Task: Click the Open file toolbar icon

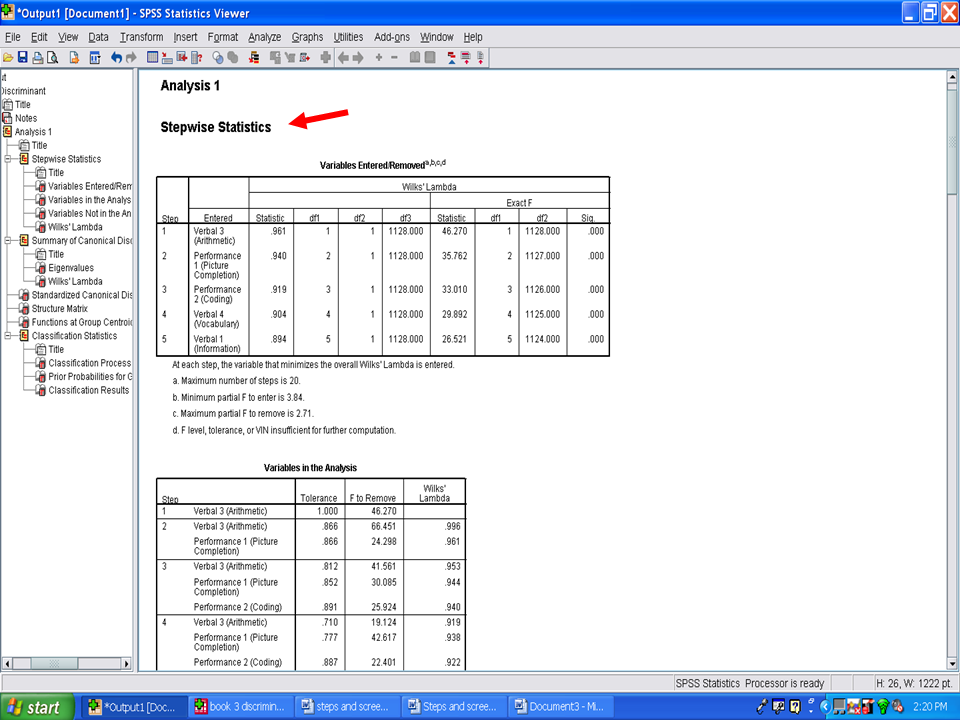Action: [x=8, y=58]
